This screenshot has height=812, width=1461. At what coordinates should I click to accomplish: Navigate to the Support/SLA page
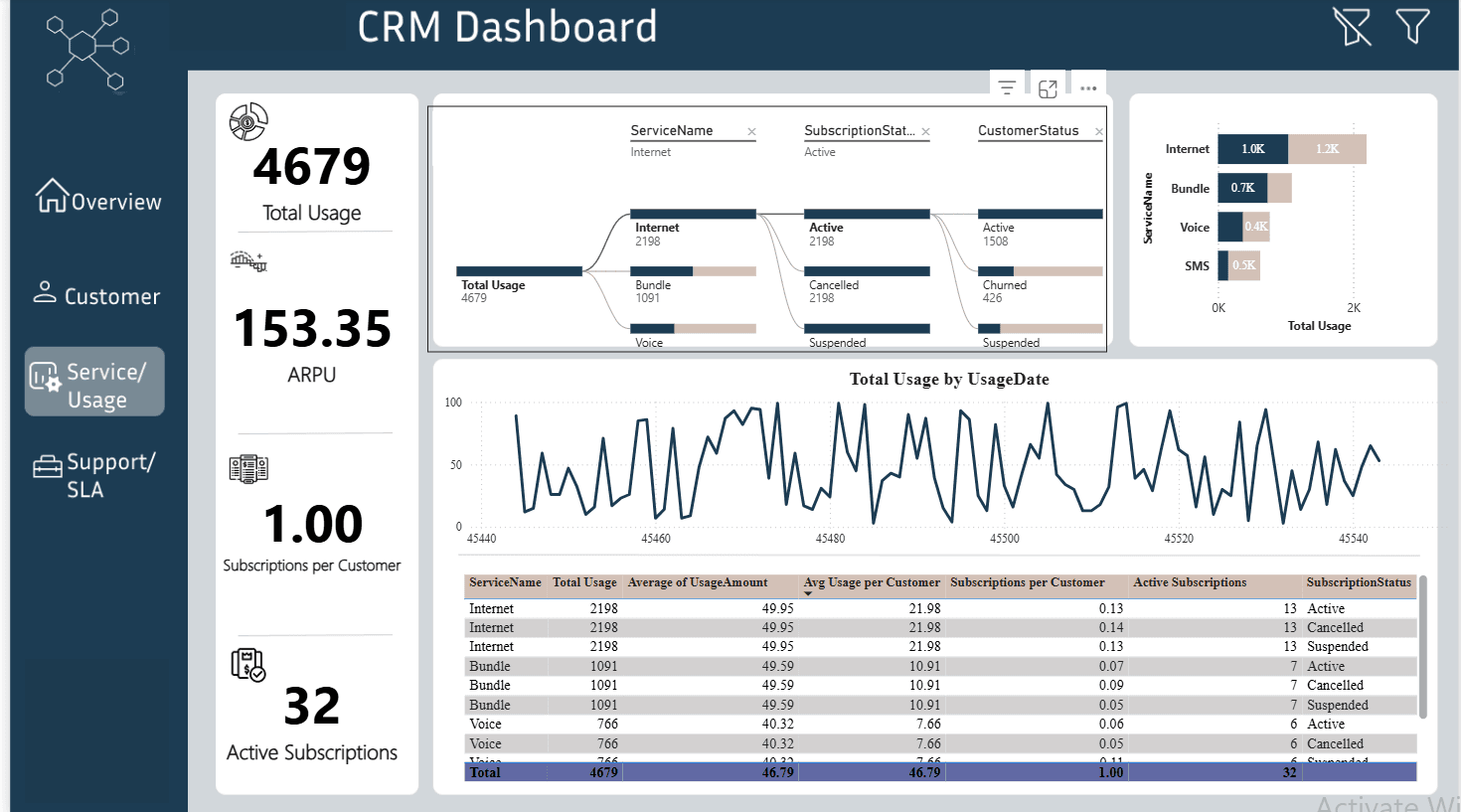pyautogui.click(x=94, y=475)
